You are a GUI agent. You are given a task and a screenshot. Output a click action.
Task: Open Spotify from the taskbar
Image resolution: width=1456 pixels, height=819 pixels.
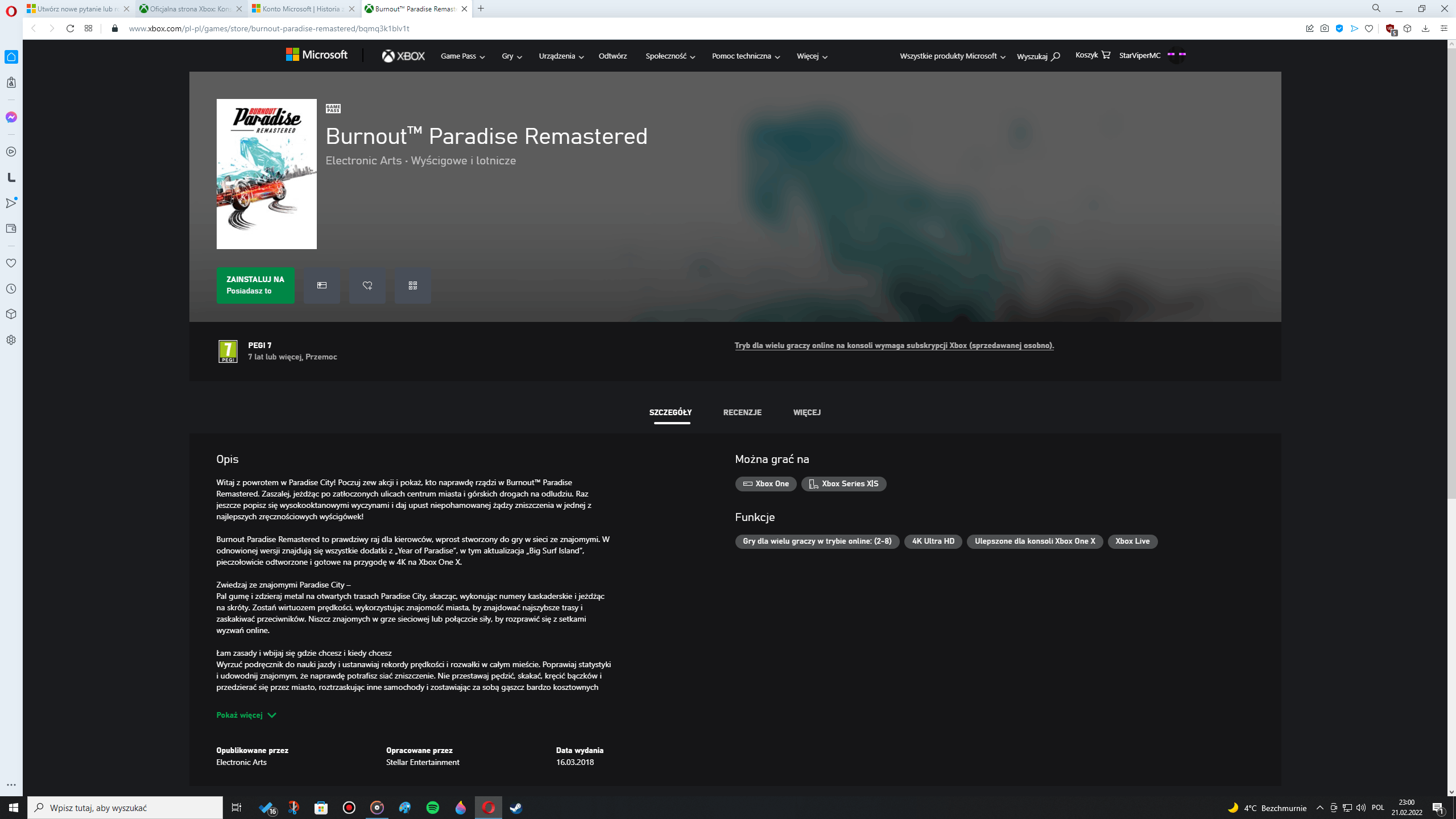(x=433, y=808)
